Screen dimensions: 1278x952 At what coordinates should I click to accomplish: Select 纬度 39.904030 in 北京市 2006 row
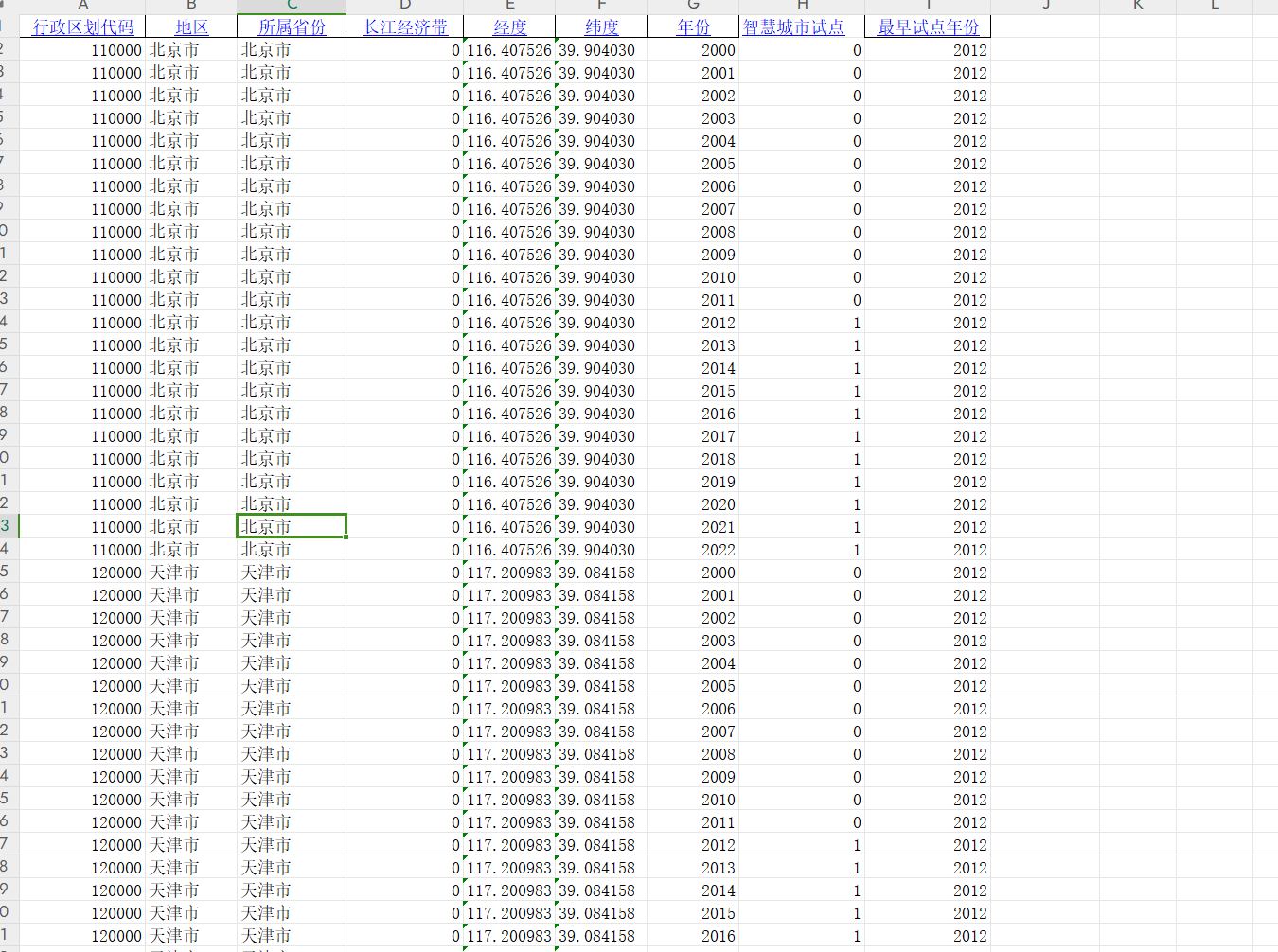pos(601,186)
